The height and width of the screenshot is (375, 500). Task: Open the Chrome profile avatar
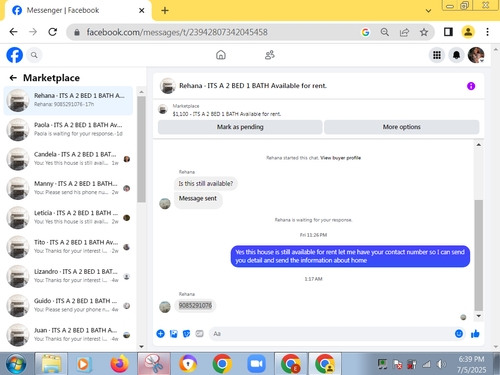[x=468, y=32]
